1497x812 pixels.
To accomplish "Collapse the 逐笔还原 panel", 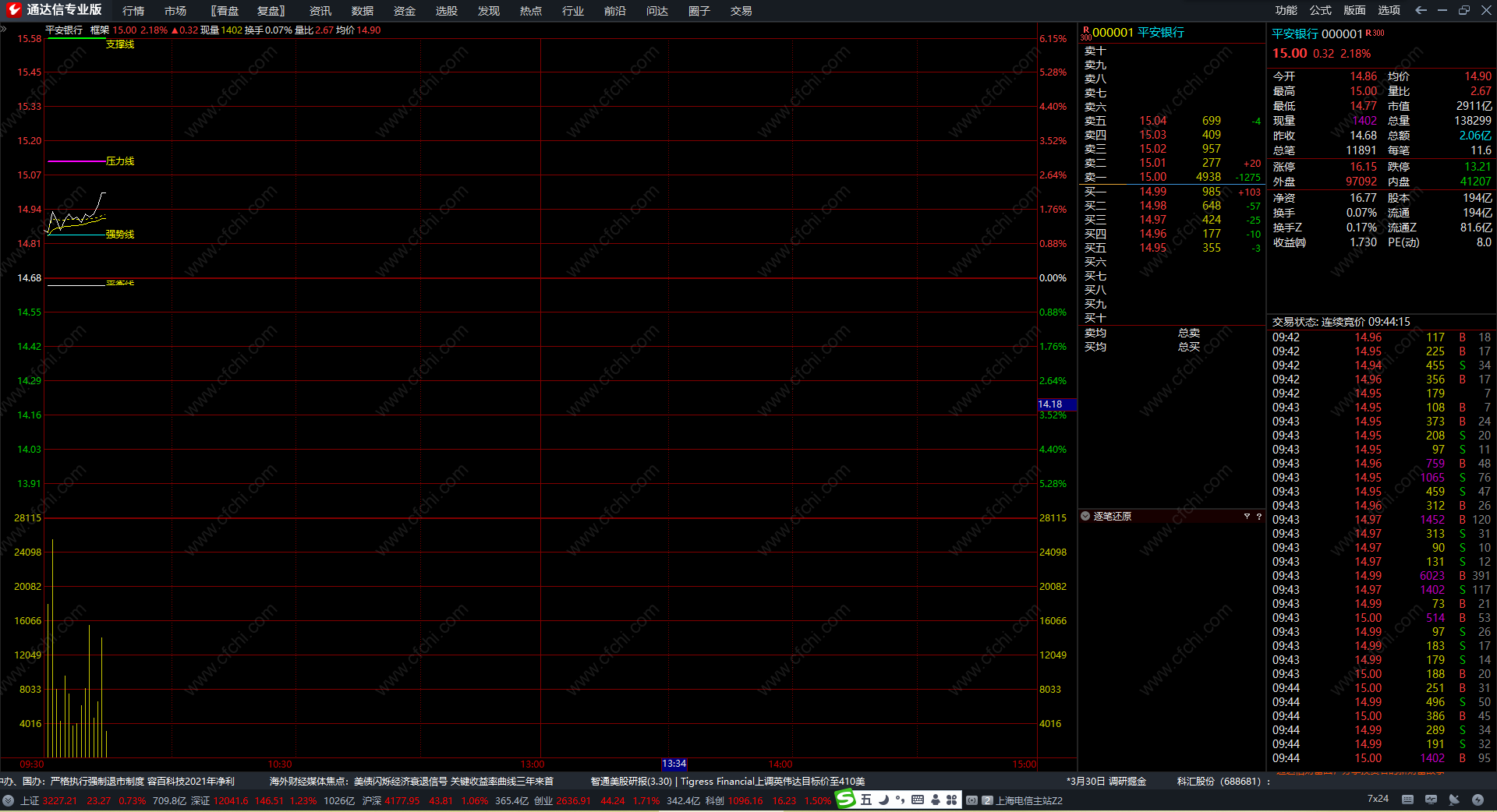I will [1085, 516].
